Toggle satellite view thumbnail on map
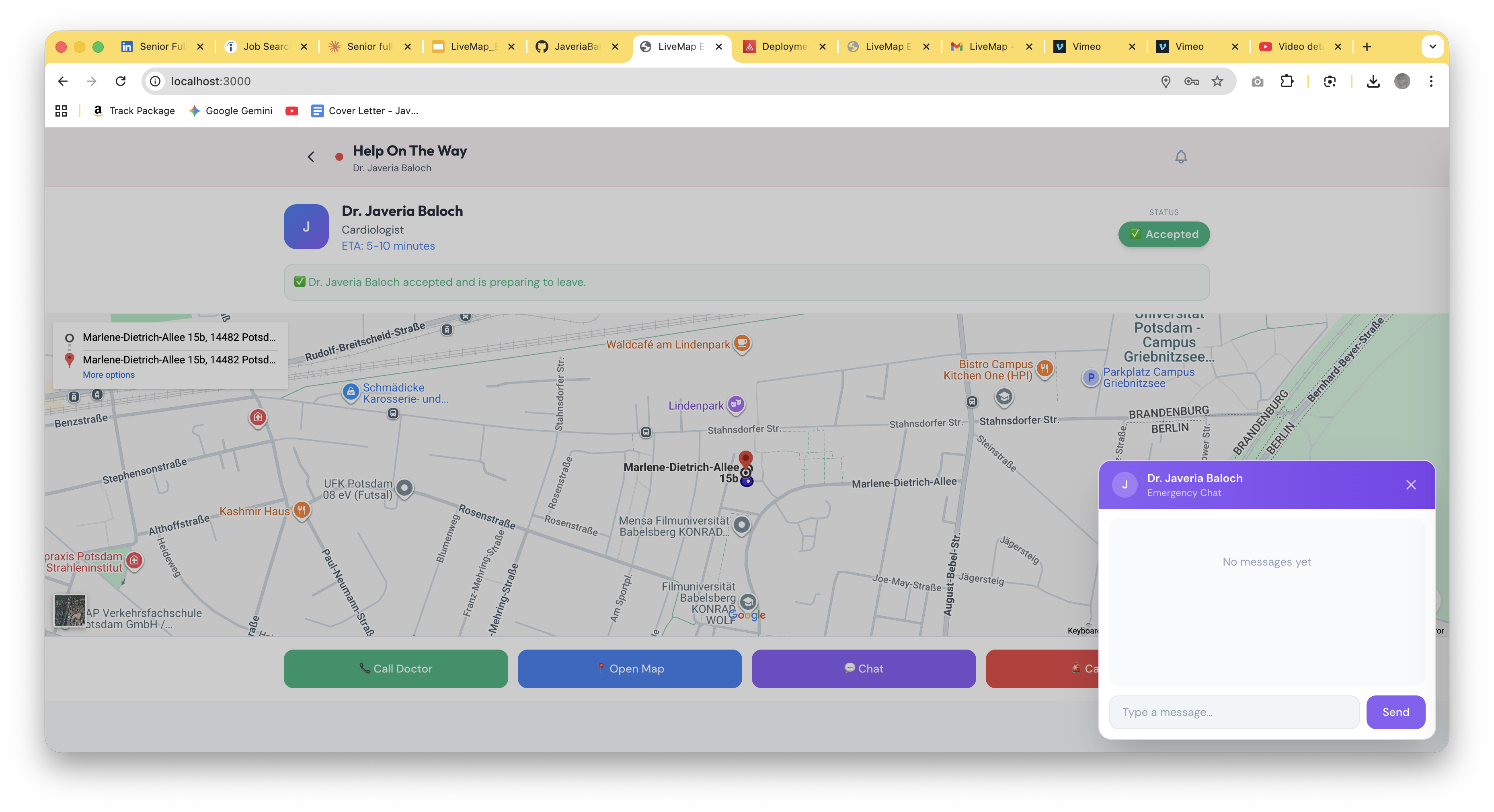The image size is (1494, 812). [x=70, y=610]
